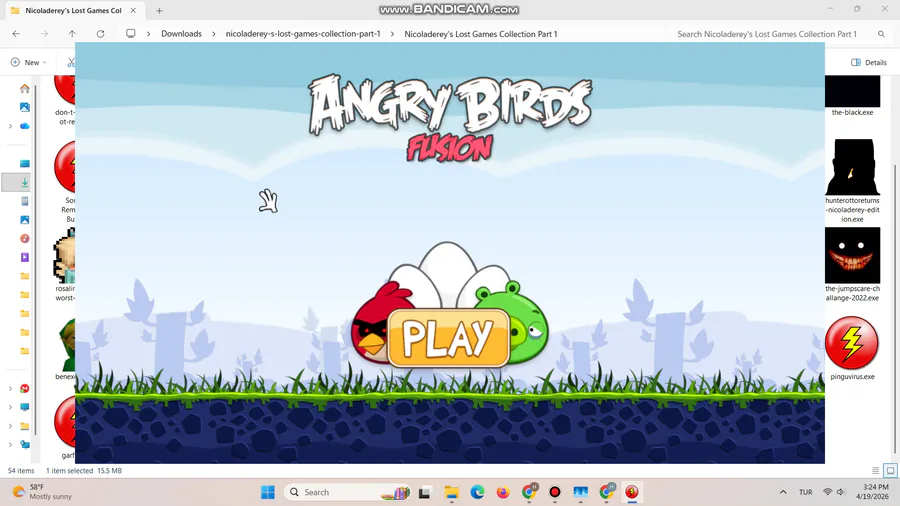900x506 pixels.
Task: Select the-jumpscare-challange-2022.exe thumbnail
Action: (852, 255)
